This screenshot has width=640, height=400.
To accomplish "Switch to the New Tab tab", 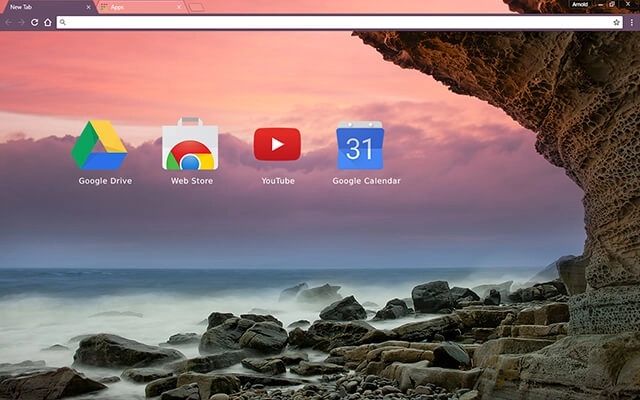I will click(48, 7).
